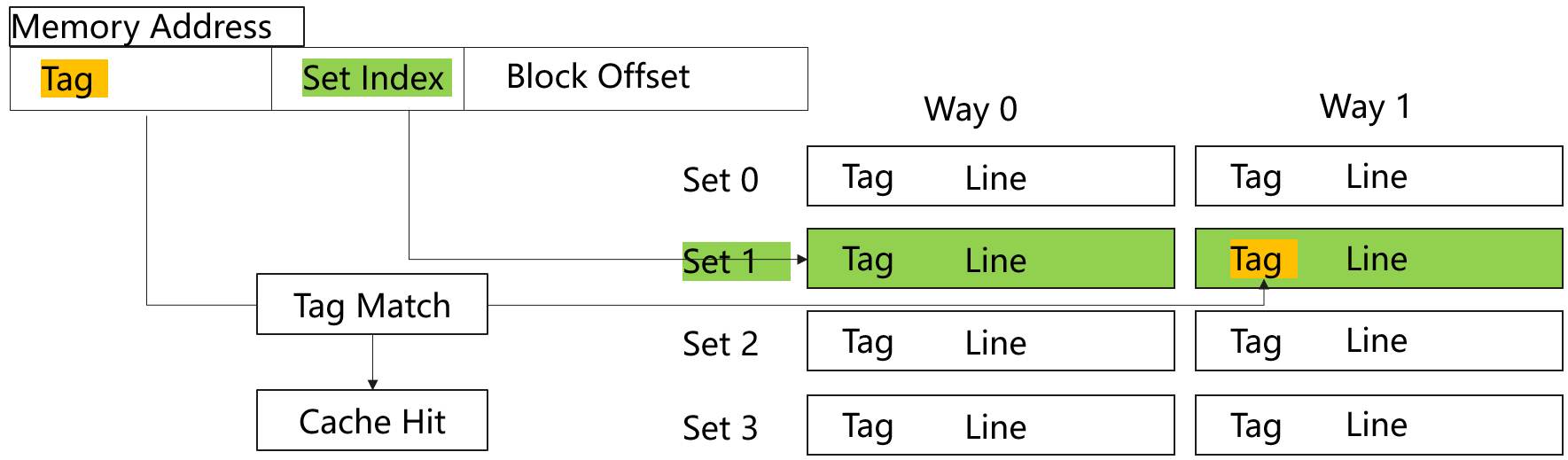Click the orange Tag in Set 1 Way 1
This screenshot has width=1568, height=460.
[x=1262, y=259]
